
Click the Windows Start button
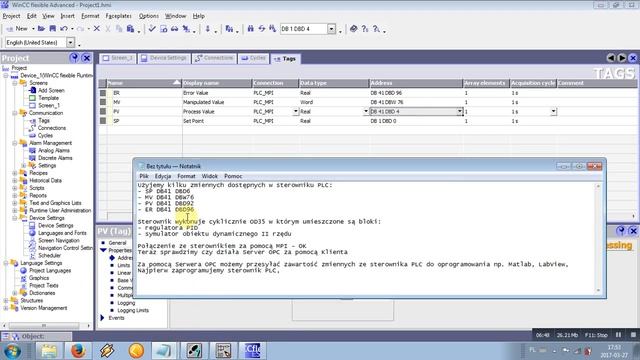(13, 351)
